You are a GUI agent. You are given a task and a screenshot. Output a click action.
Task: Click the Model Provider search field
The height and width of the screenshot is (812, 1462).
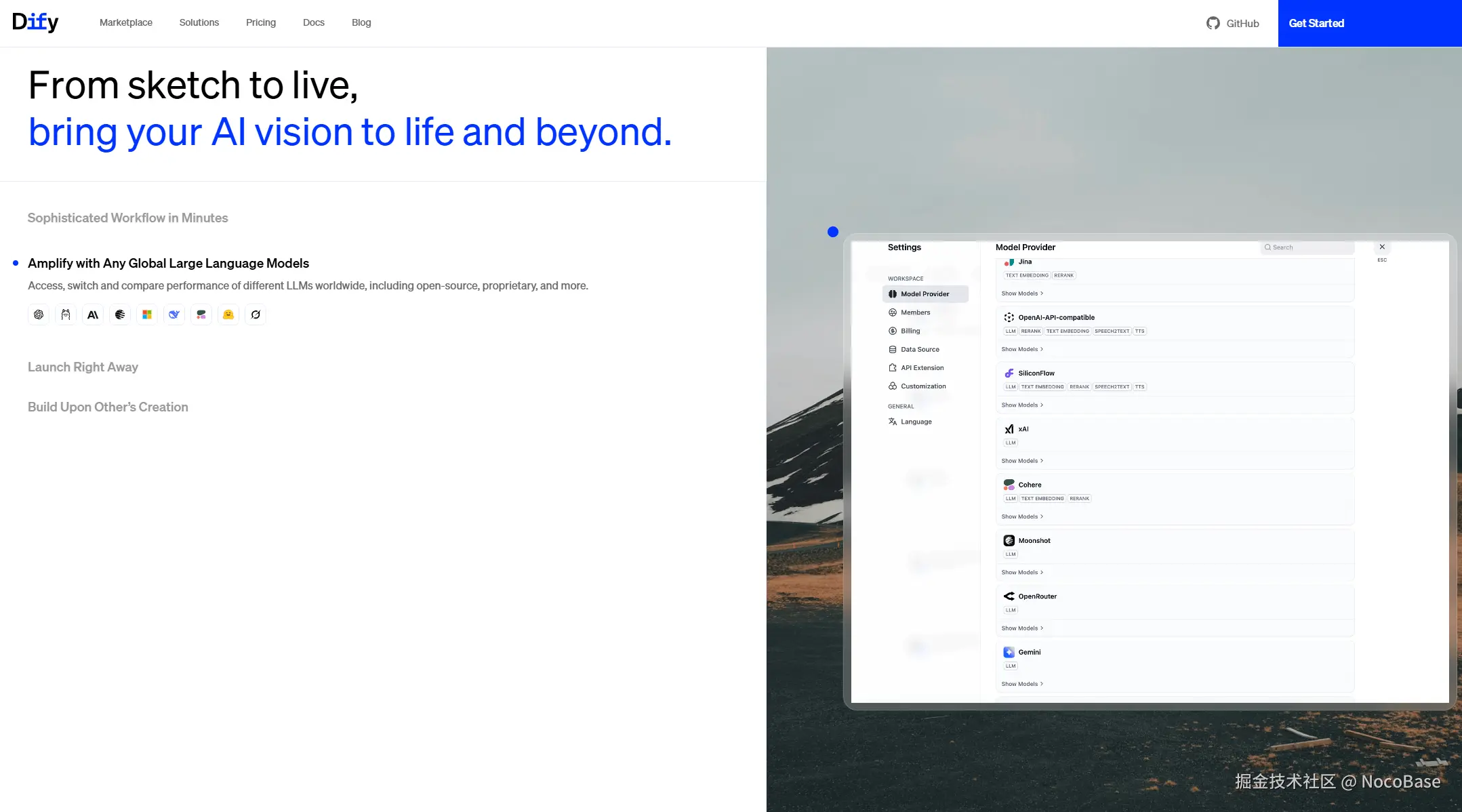(1308, 247)
